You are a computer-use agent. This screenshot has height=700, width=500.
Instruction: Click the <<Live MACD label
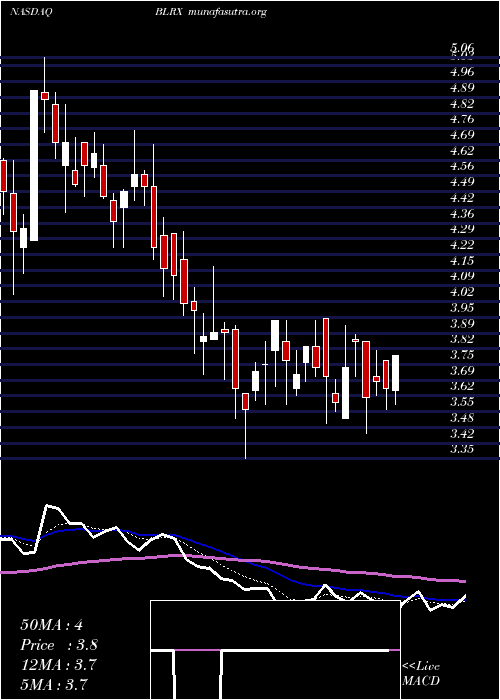pyautogui.click(x=421, y=674)
